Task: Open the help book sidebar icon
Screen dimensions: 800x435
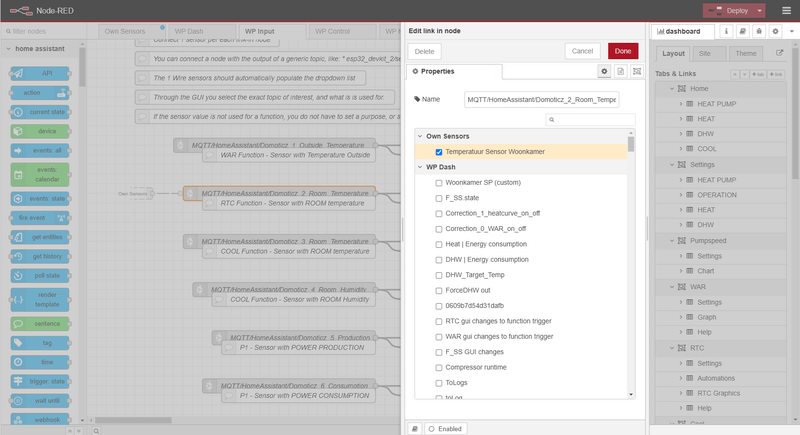Action: (742, 31)
